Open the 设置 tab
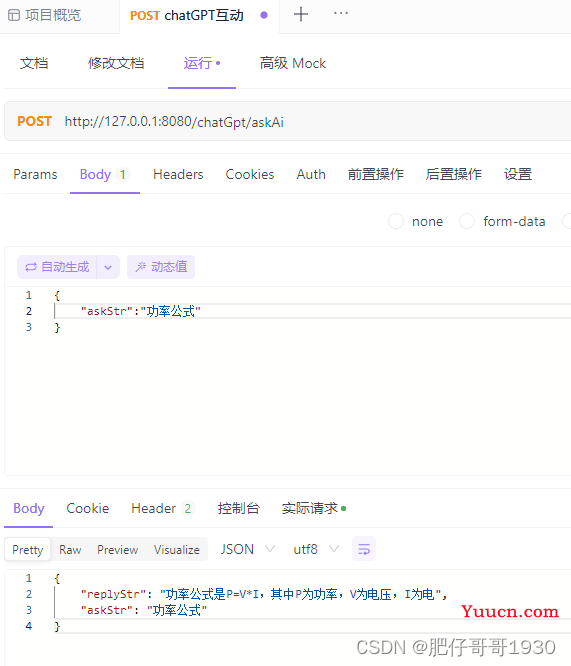This screenshot has width=571, height=666. (518, 174)
